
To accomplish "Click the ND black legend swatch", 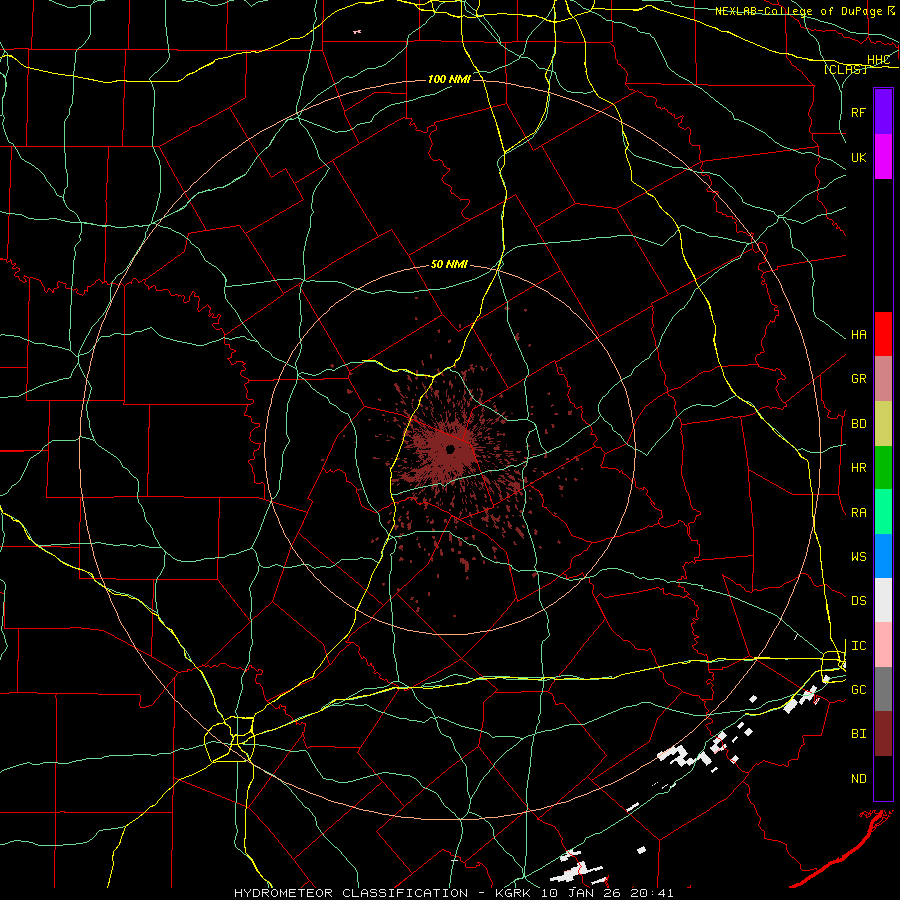I will [883, 778].
